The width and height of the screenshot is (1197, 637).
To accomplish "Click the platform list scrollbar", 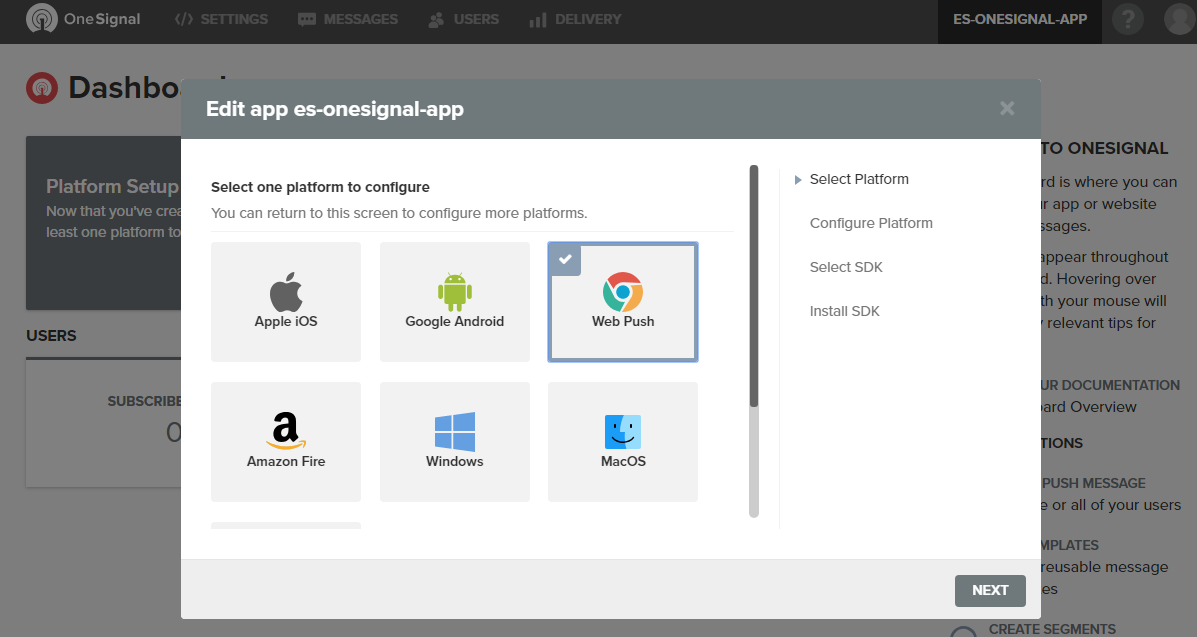I will tap(754, 341).
